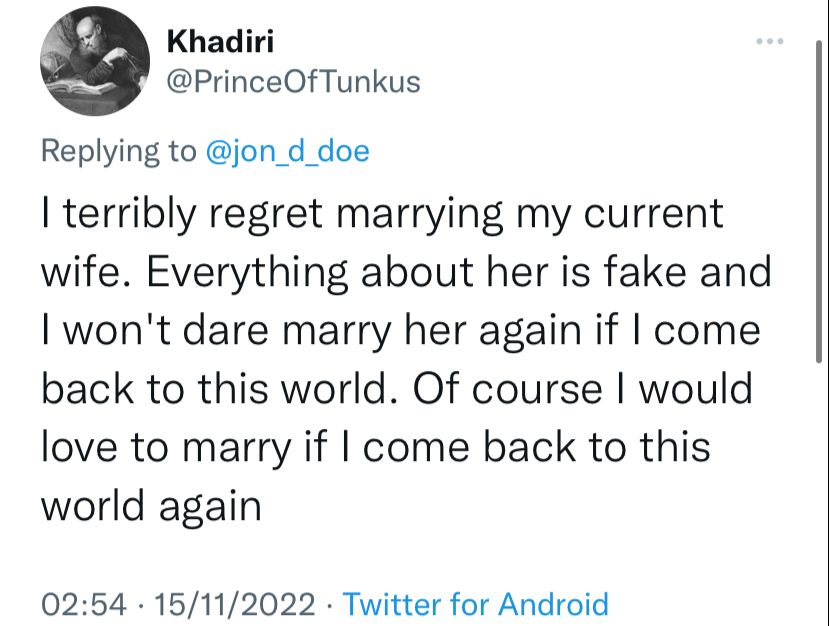829x626 pixels.
Task: Select the Twitter for Android source link
Action: tap(476, 604)
